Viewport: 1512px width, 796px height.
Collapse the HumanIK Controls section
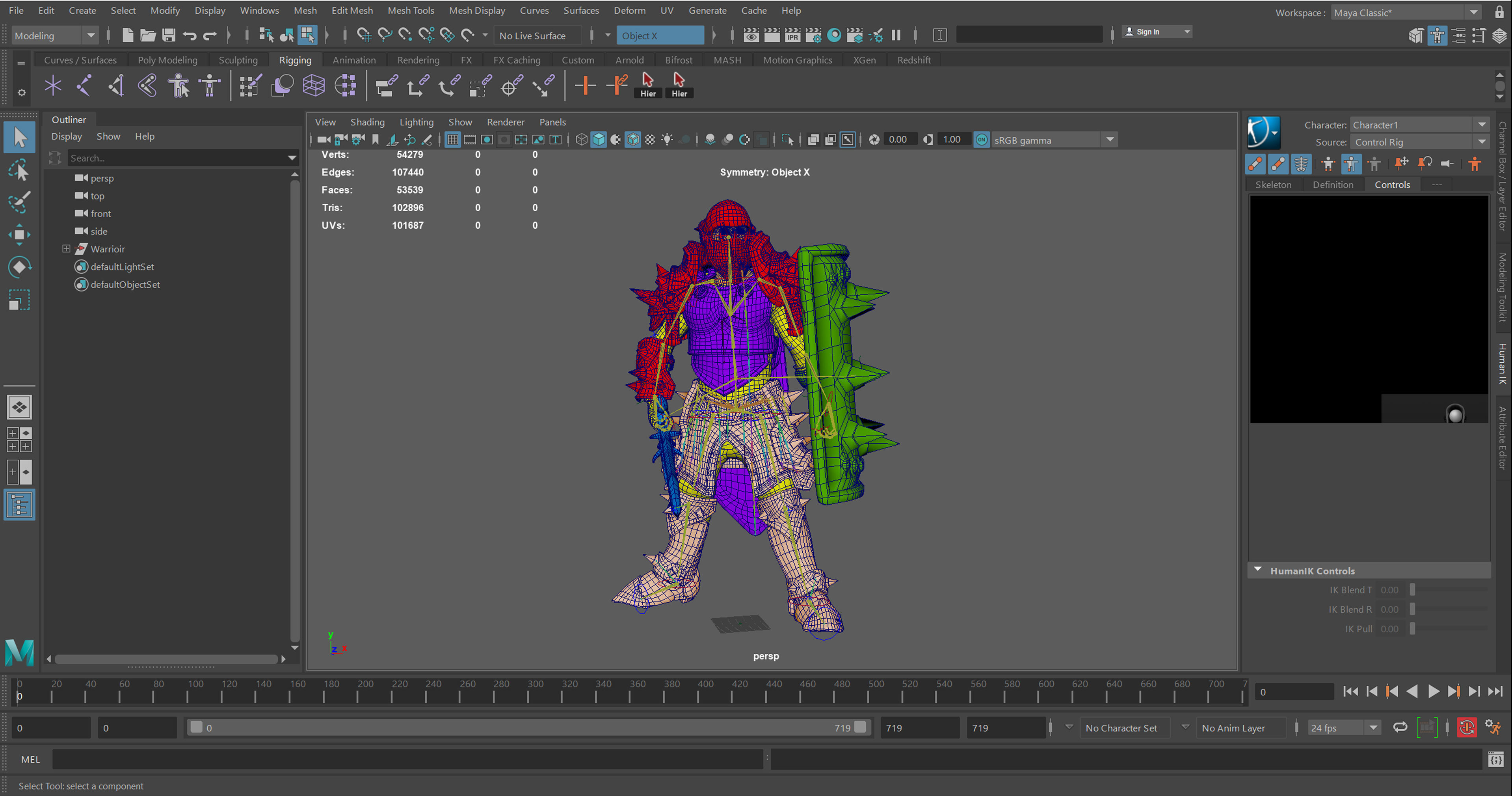pyautogui.click(x=1257, y=570)
